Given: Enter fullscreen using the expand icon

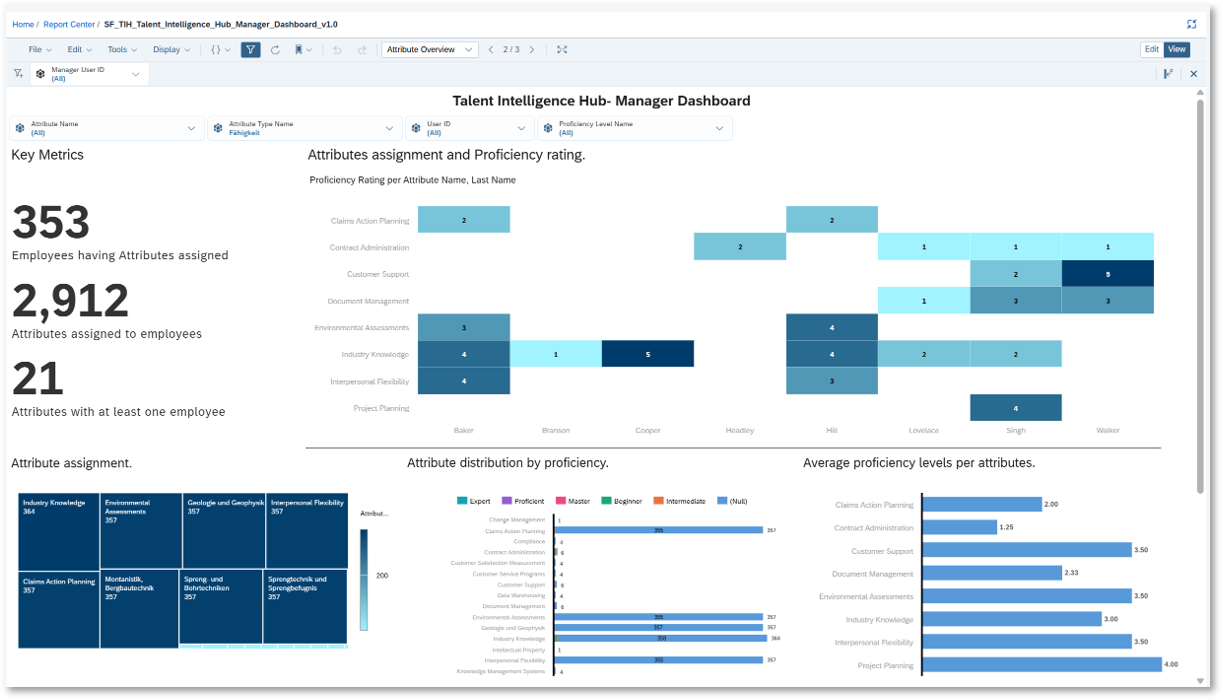Looking at the screenshot, I should click(x=562, y=49).
